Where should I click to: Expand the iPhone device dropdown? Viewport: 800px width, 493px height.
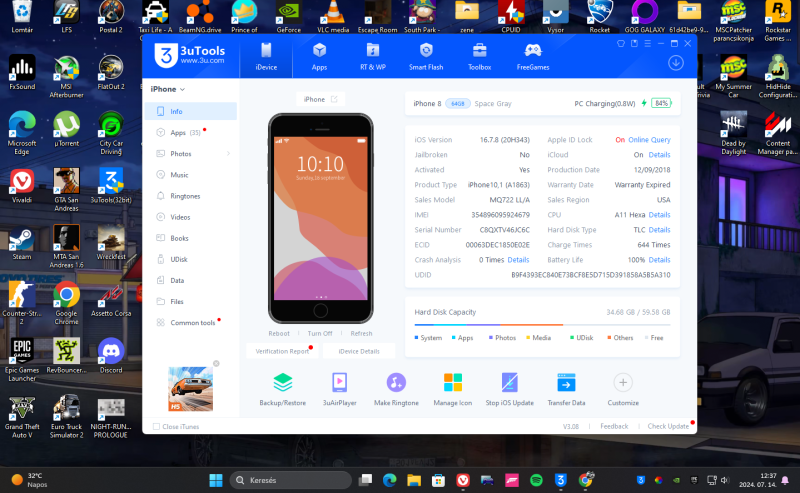point(168,89)
